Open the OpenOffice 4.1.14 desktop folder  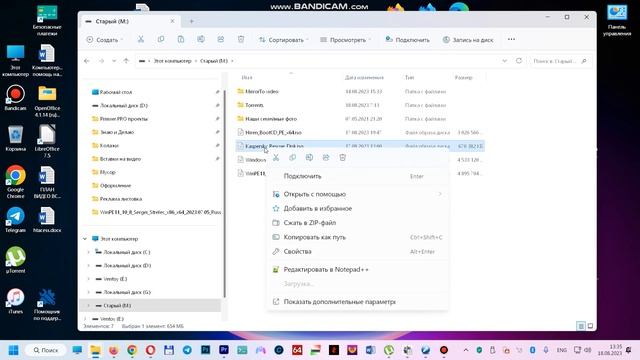pos(47,101)
